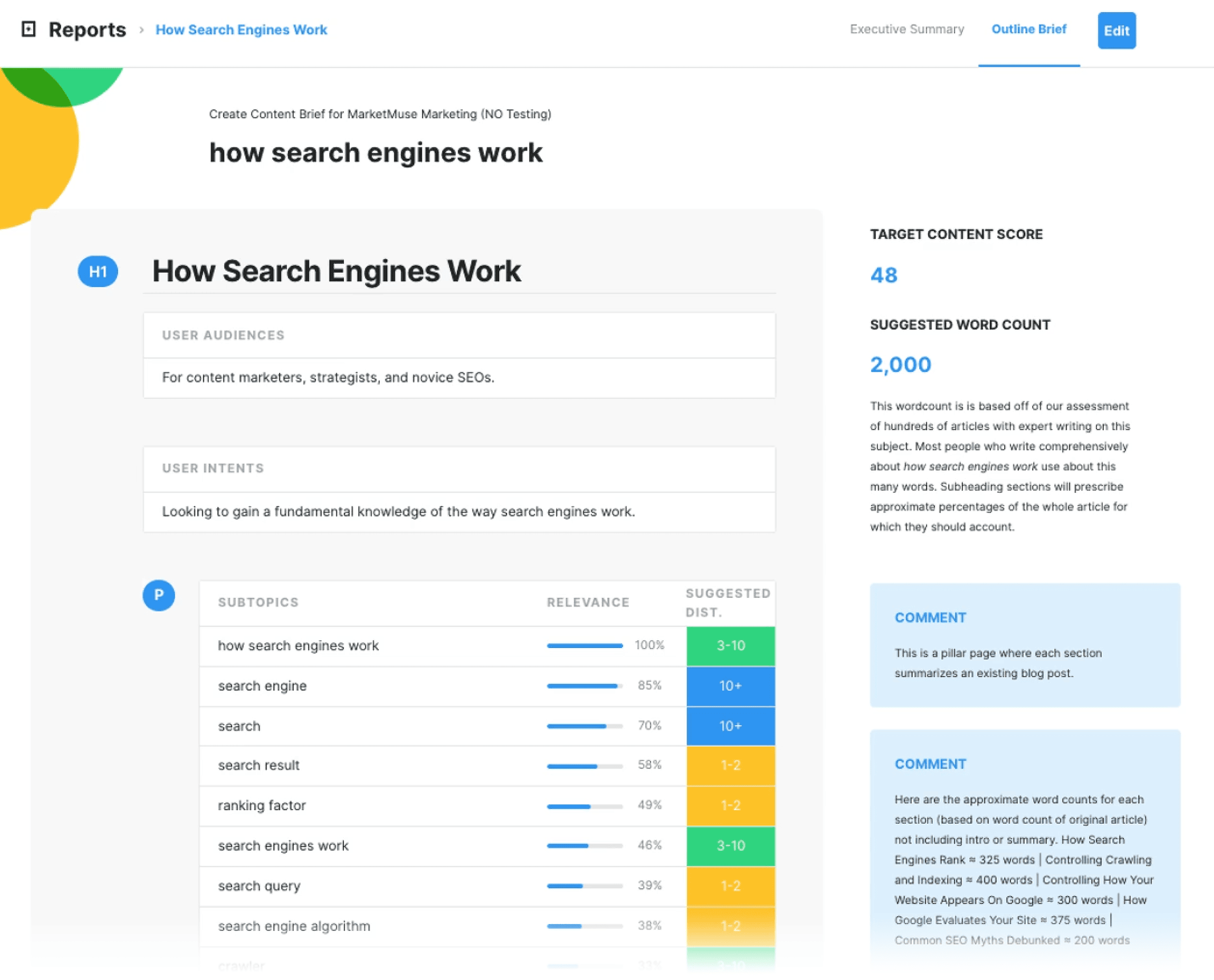Viewport: 1214px width, 980px height.
Task: Open the How Search Engines Work breadcrumb link
Action: 241,29
